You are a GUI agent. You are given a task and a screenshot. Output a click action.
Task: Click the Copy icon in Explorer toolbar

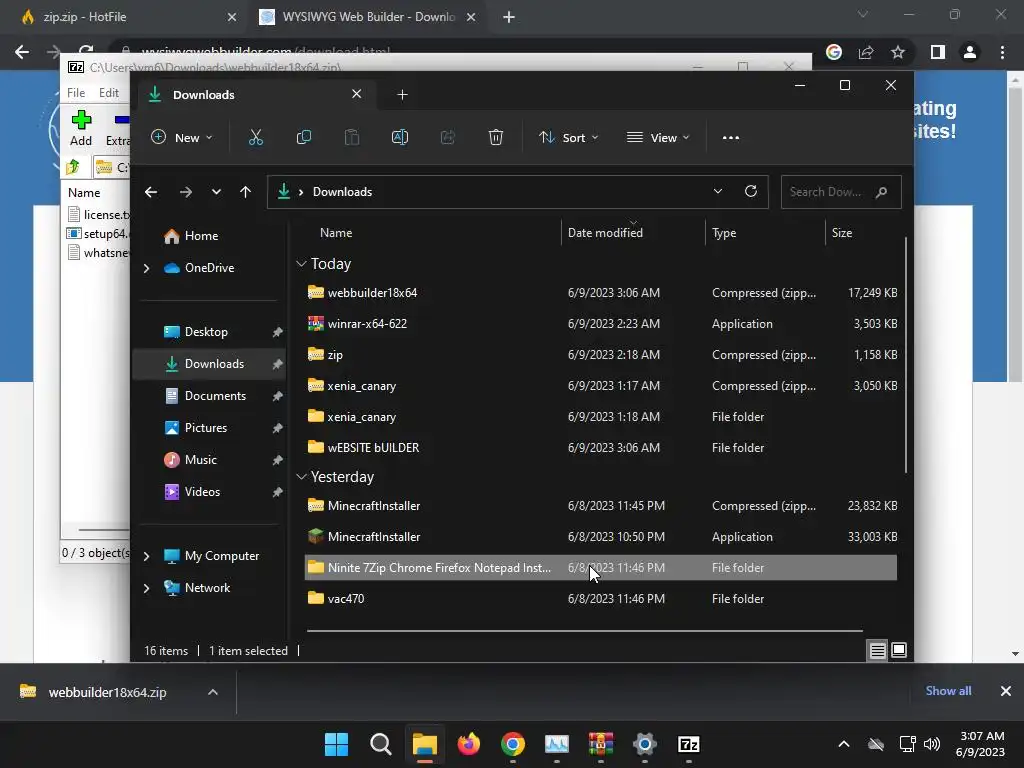(x=304, y=138)
